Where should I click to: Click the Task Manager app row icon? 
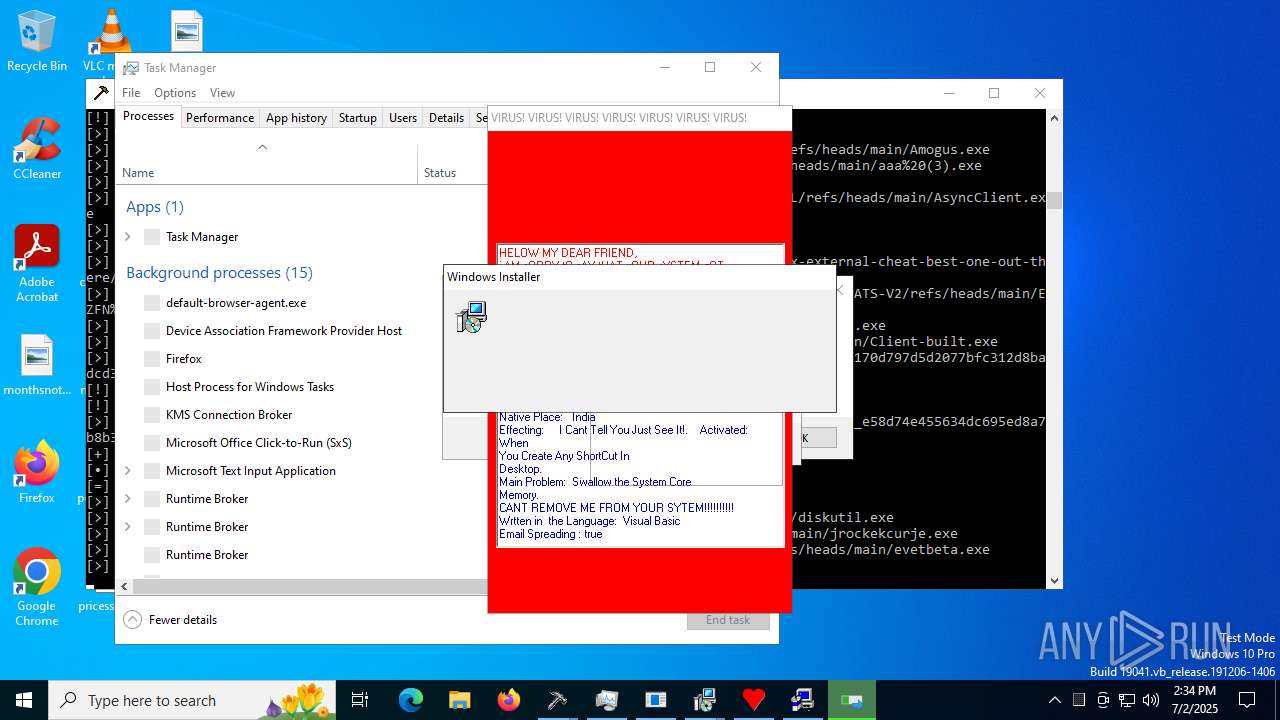pyautogui.click(x=152, y=237)
